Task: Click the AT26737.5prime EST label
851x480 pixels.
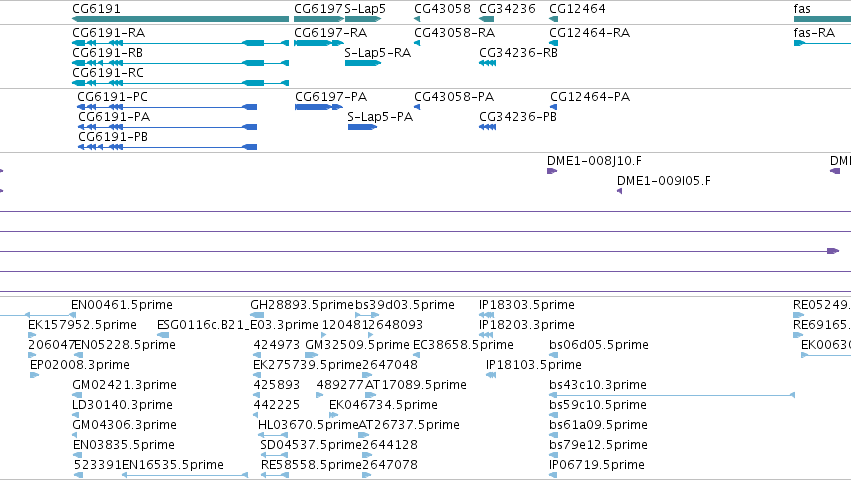Action: point(409,425)
